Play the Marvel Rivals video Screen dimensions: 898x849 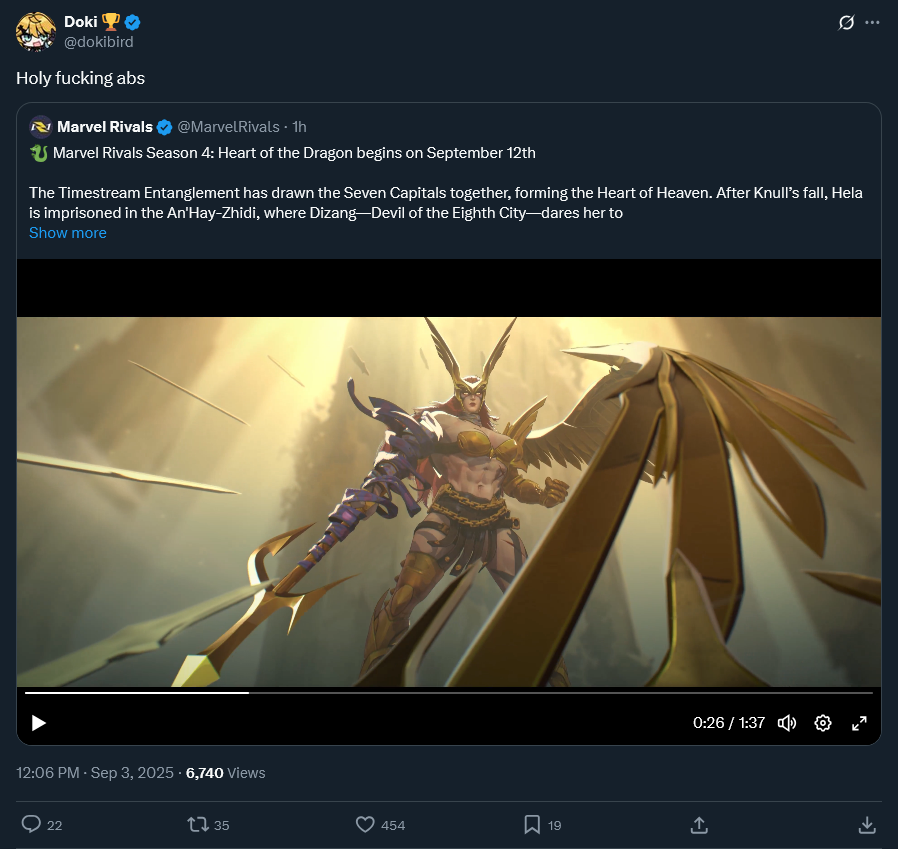point(38,723)
